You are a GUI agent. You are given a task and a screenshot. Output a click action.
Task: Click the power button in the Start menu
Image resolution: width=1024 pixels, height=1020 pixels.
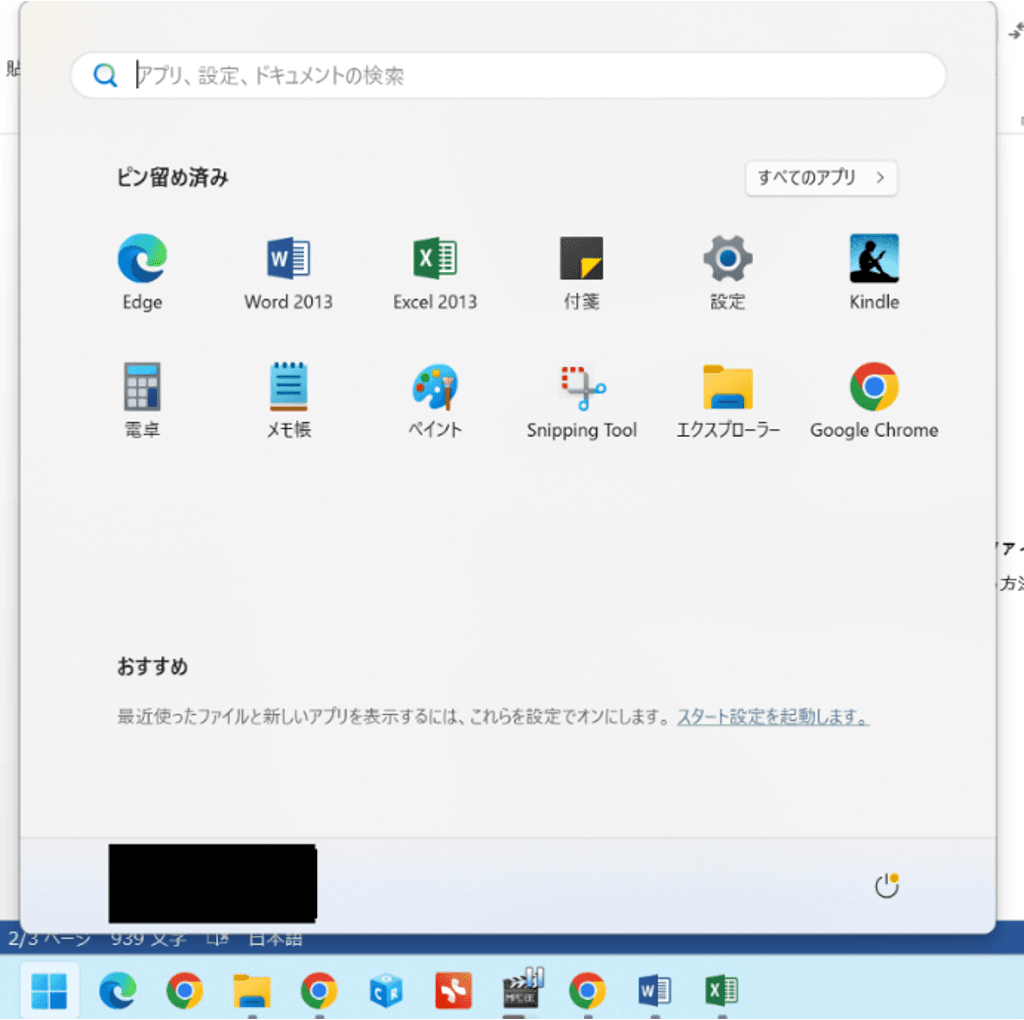point(886,884)
